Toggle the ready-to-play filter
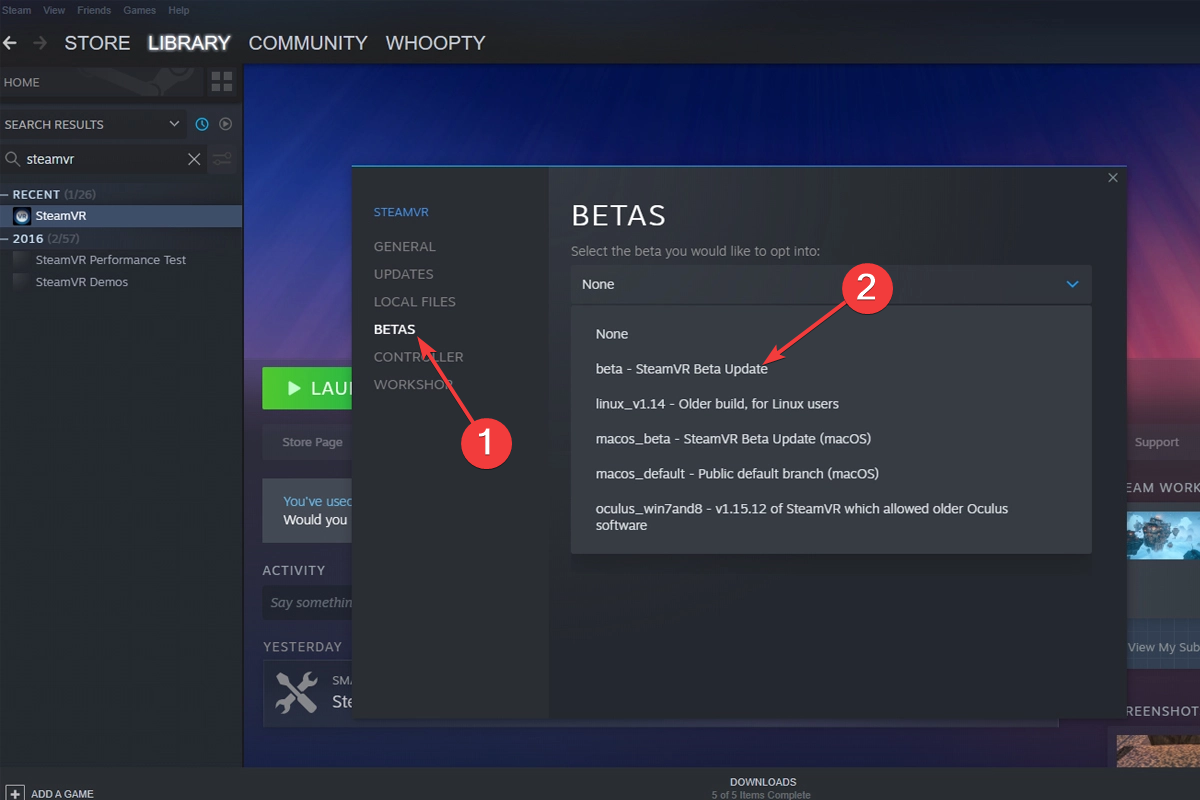This screenshot has height=800, width=1200. [225, 123]
